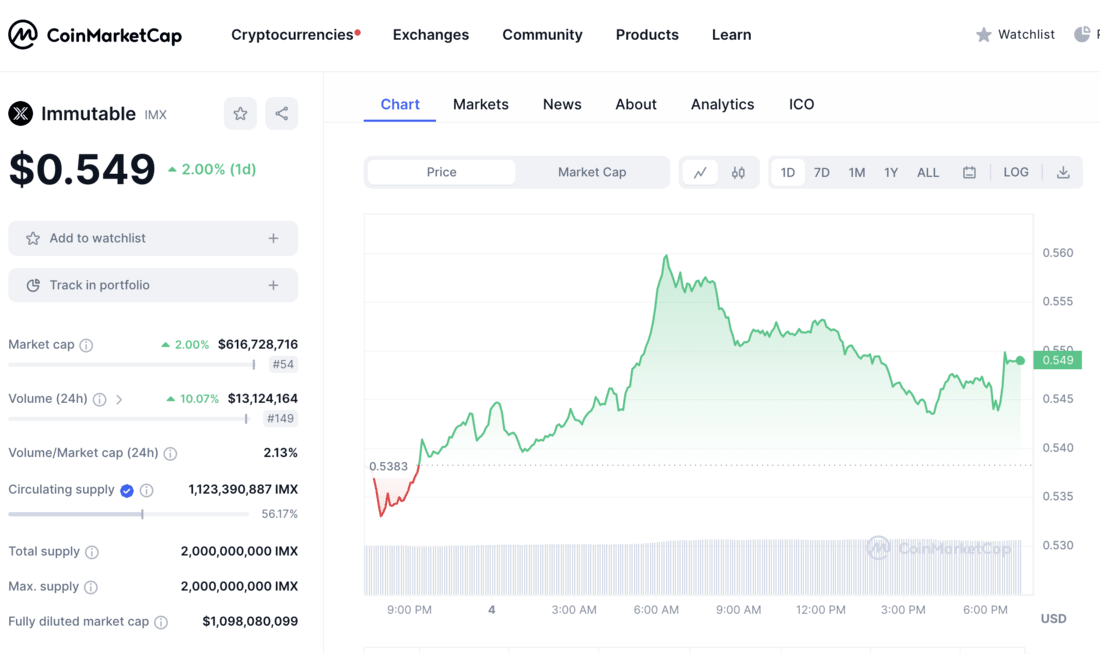Screen dimensions: 1100x654
Task: Select the 1M time range
Action: point(857,173)
